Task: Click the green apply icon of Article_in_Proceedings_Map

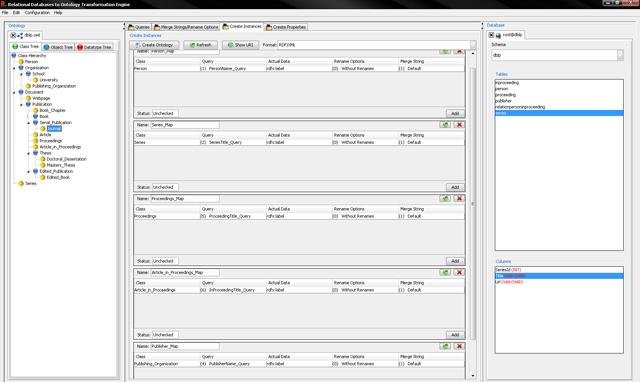Action: (x=445, y=272)
